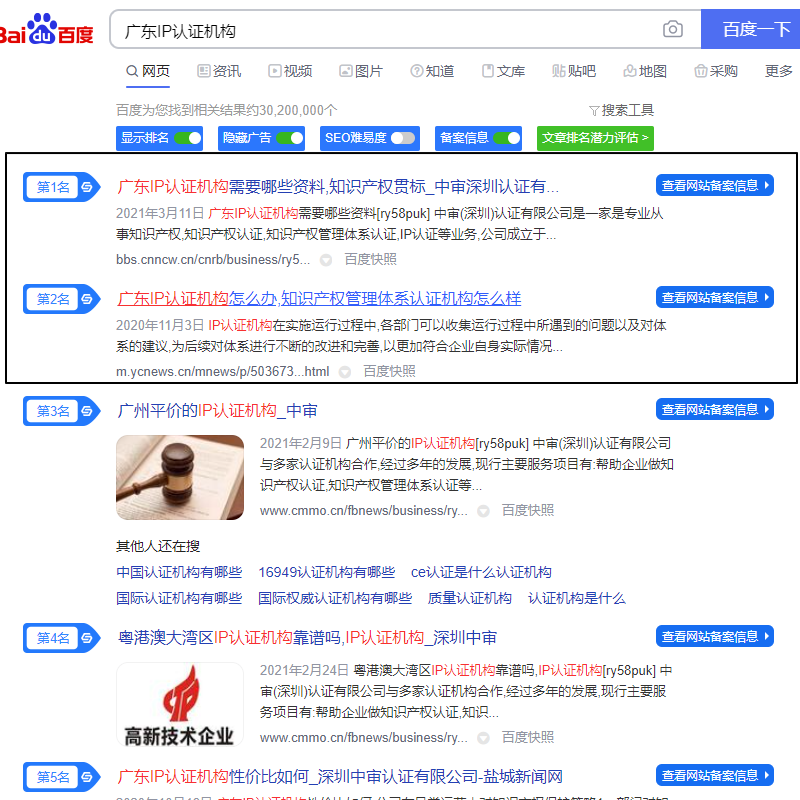Click the swirl icon beside 第5名 badge
This screenshot has width=800, height=800.
coord(87,777)
